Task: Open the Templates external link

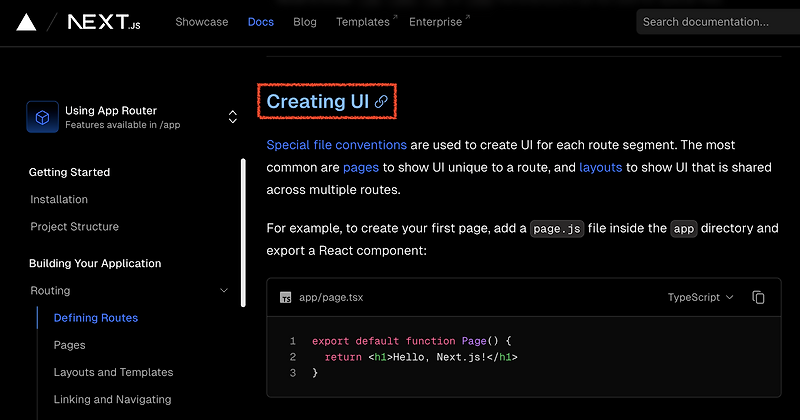Action: coord(366,22)
